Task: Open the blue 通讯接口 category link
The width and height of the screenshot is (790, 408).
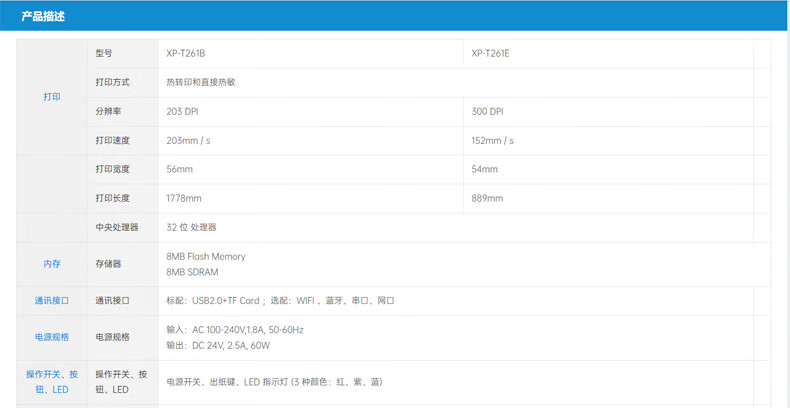Action: point(52,301)
